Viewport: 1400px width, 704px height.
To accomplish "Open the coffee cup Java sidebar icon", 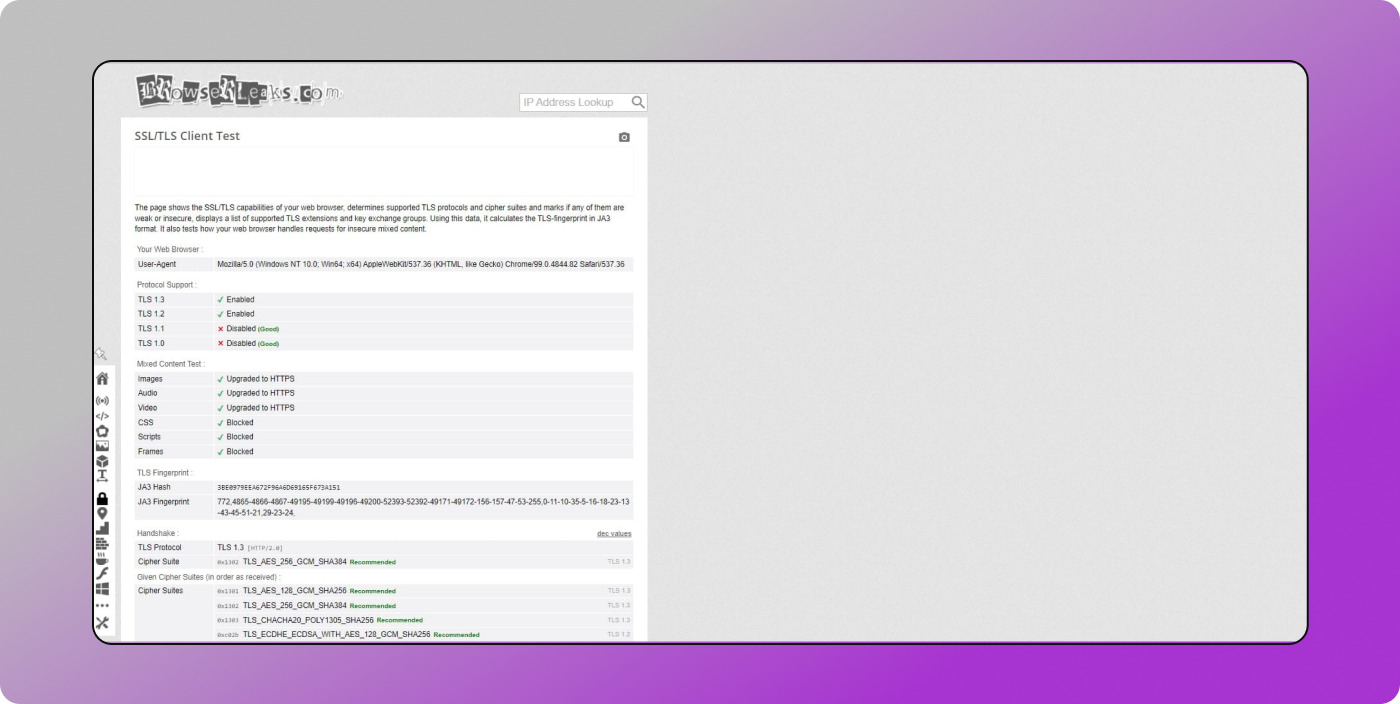I will 102,558.
